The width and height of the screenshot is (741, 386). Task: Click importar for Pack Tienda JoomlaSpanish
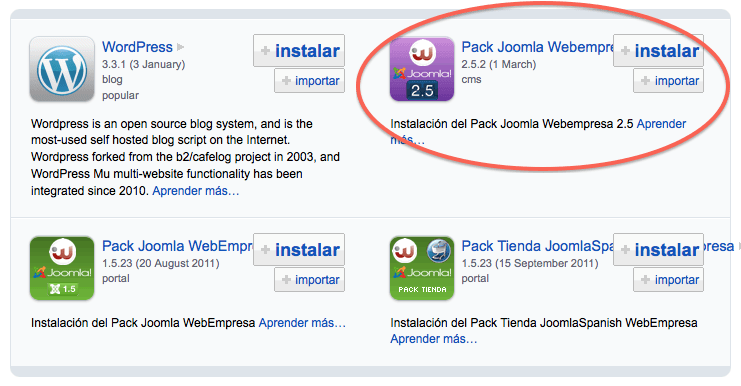coord(669,280)
